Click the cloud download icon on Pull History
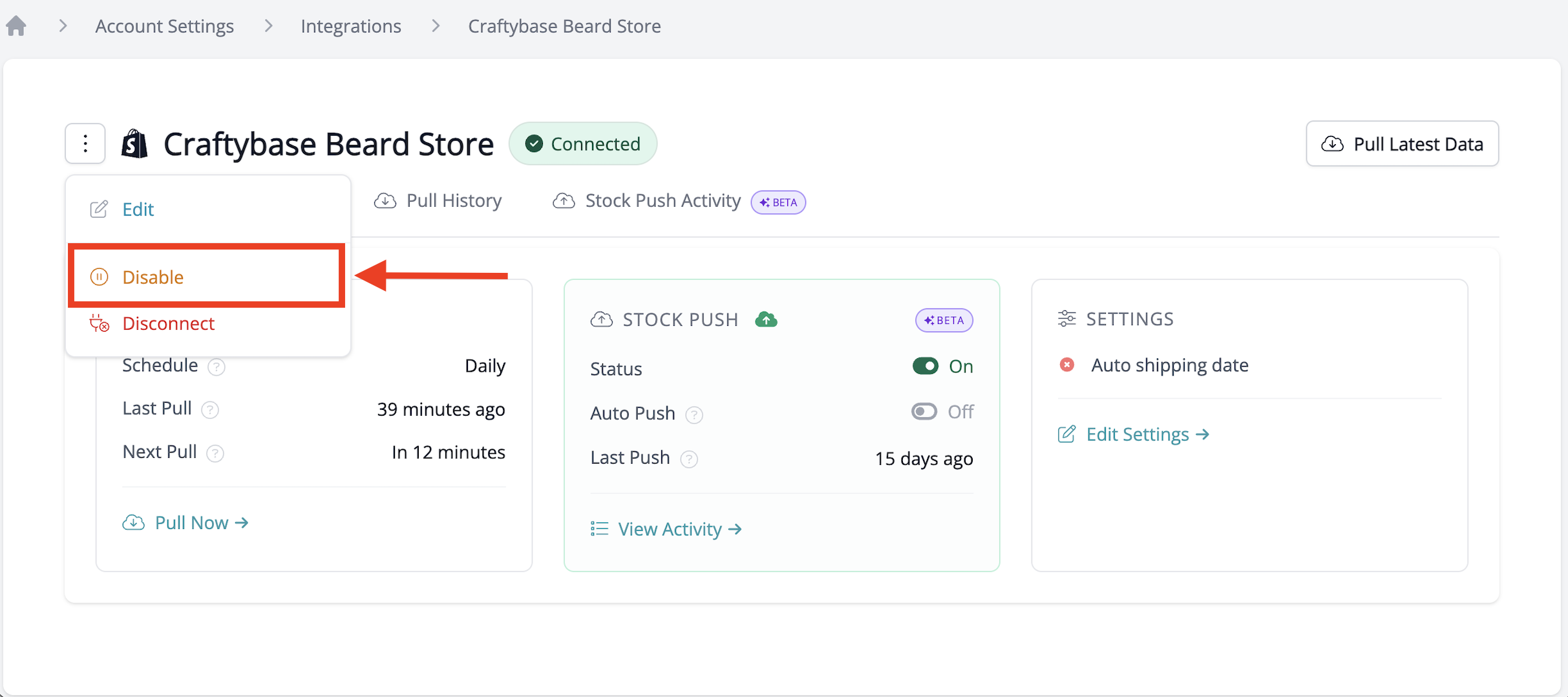The width and height of the screenshot is (1568, 697). 385,201
